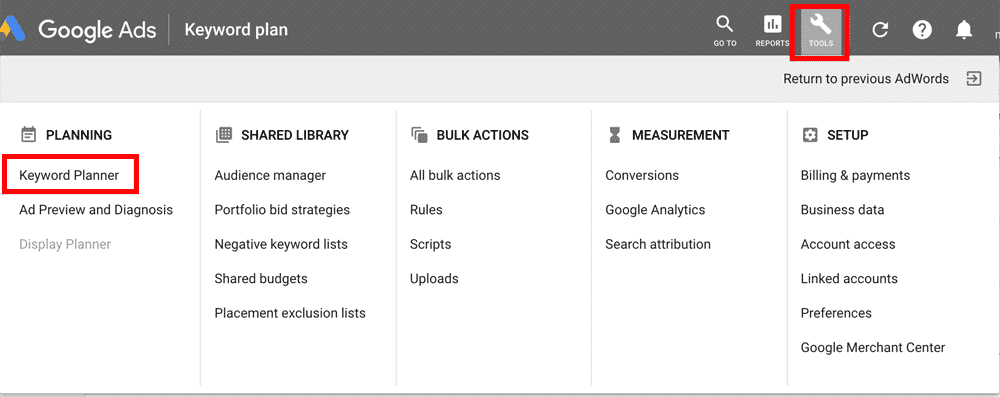Open Audience manager in Shared Library
Screen dimensions: 1000x397
point(270,175)
